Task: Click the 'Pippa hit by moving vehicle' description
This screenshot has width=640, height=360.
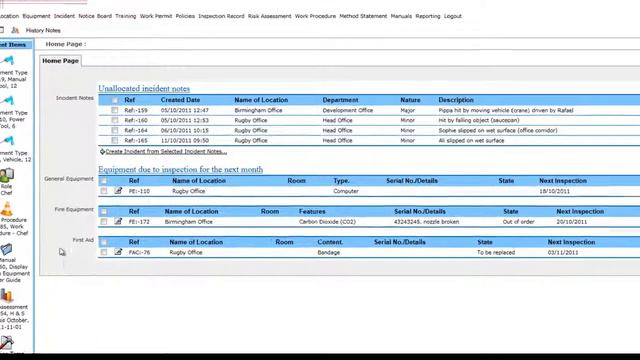Action: [x=506, y=110]
